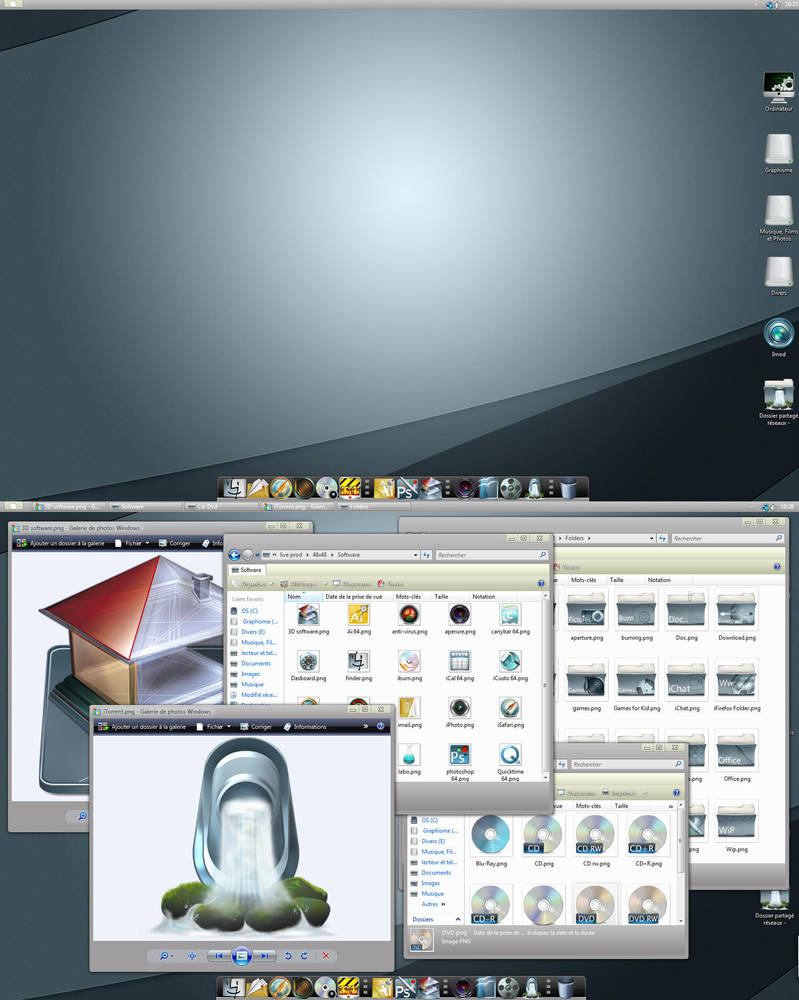Select the iPhoto.png file icon

click(459, 709)
